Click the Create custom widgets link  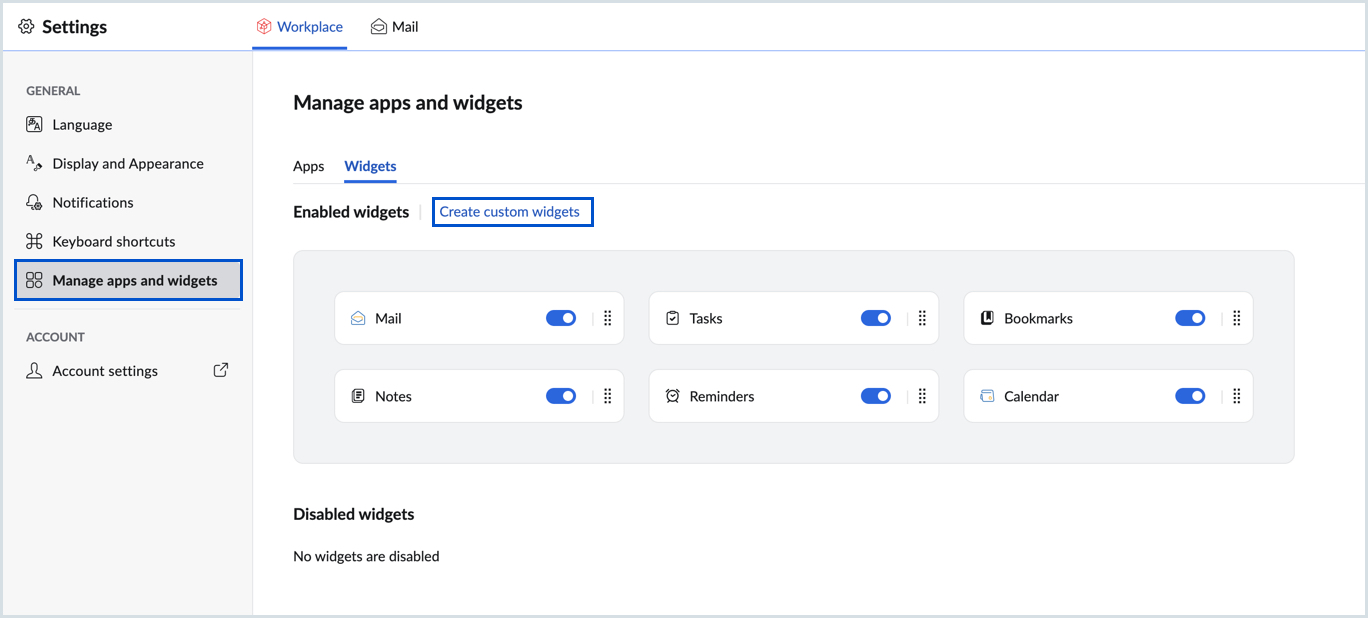click(x=510, y=212)
